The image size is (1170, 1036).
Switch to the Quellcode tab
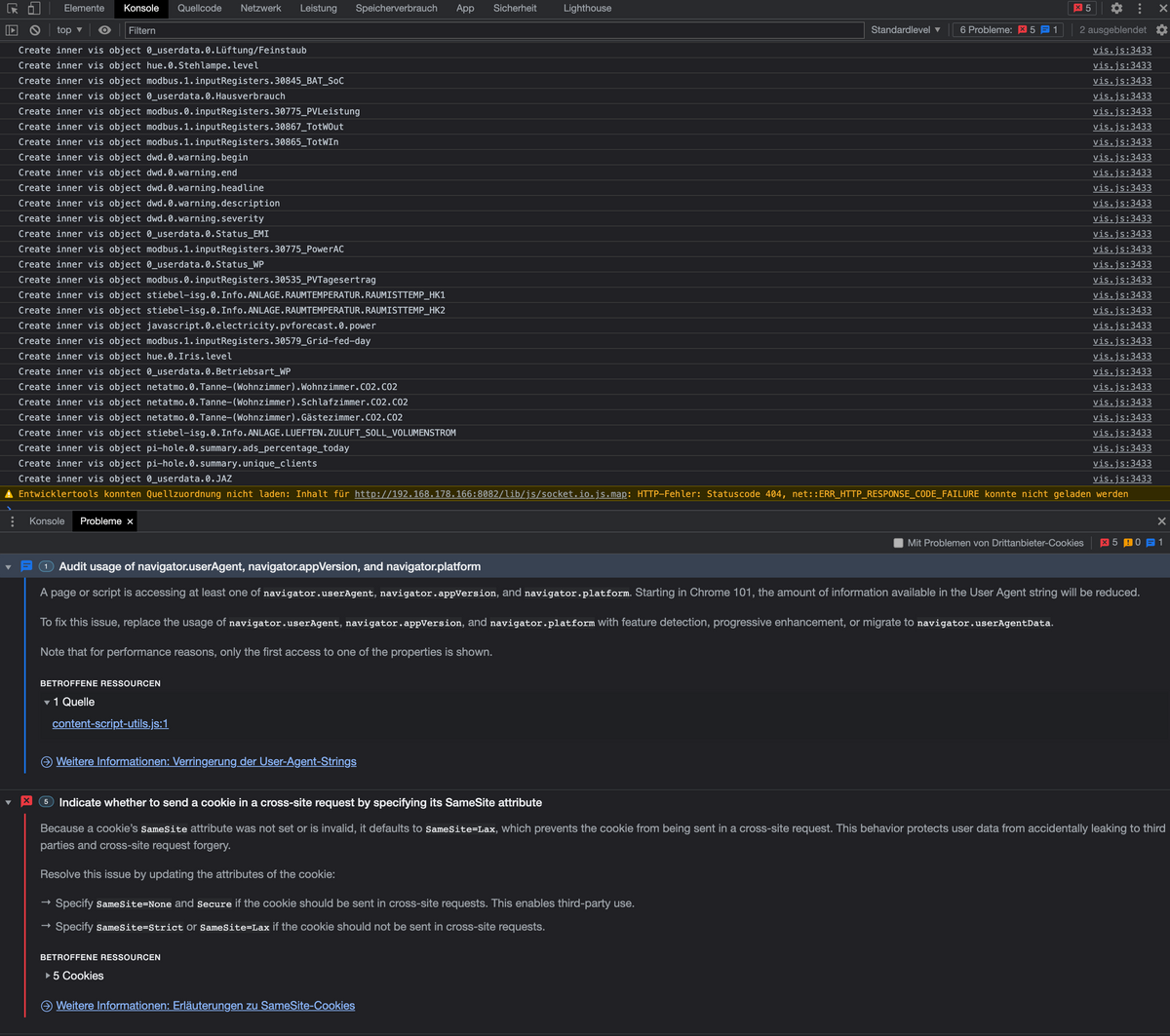[199, 8]
